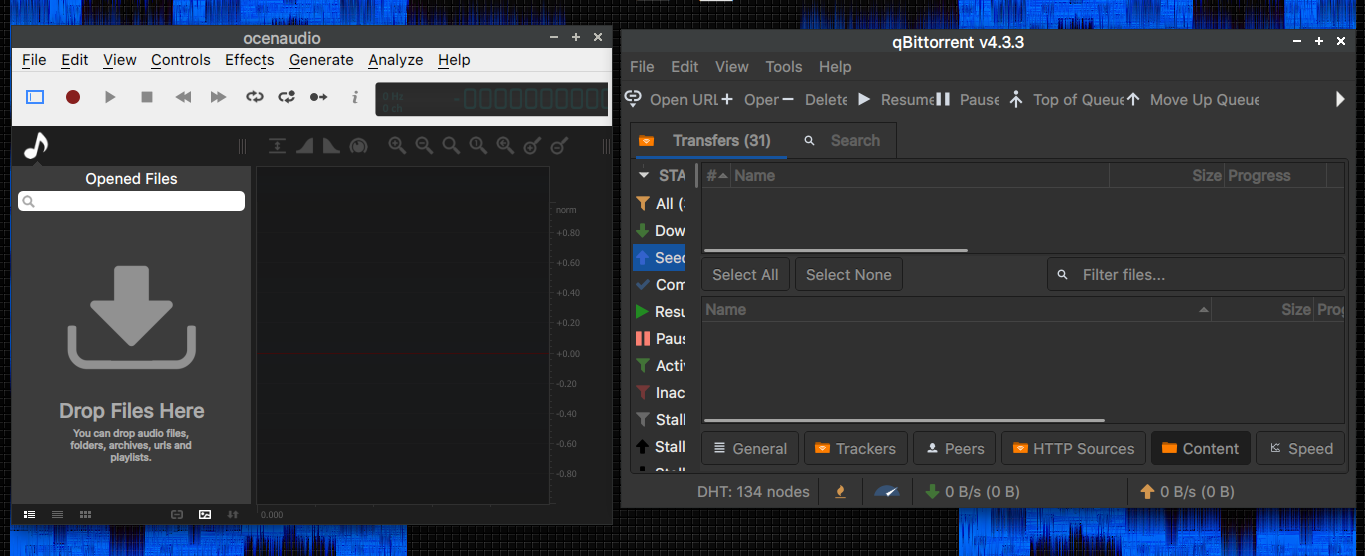Click the Play button in ocenaudio toolbar
The width and height of the screenshot is (1365, 556).
[110, 97]
